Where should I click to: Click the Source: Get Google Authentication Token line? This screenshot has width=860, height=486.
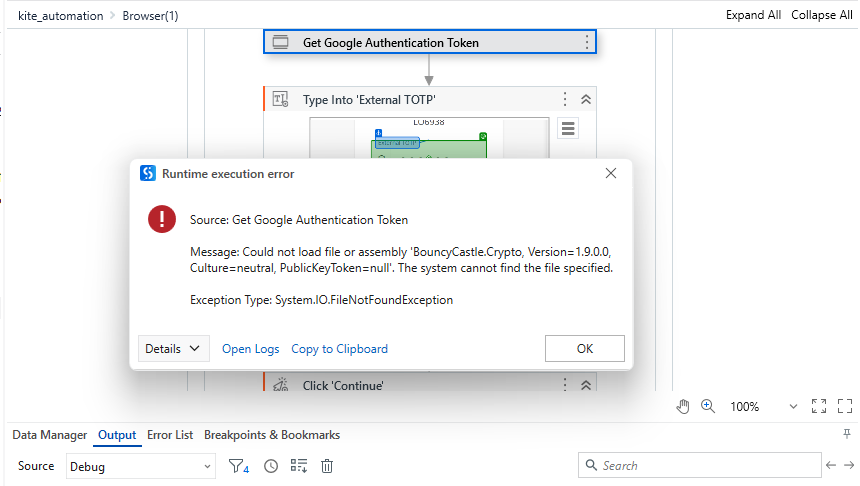299,220
